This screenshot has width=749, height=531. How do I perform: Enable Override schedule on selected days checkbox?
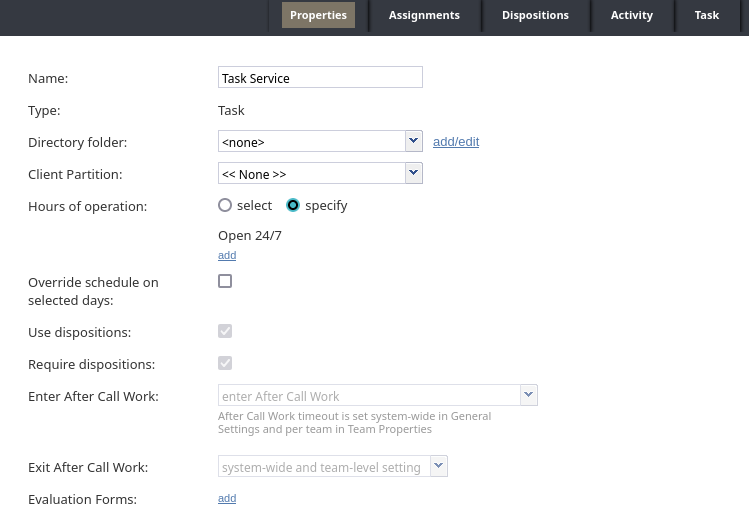(x=225, y=281)
